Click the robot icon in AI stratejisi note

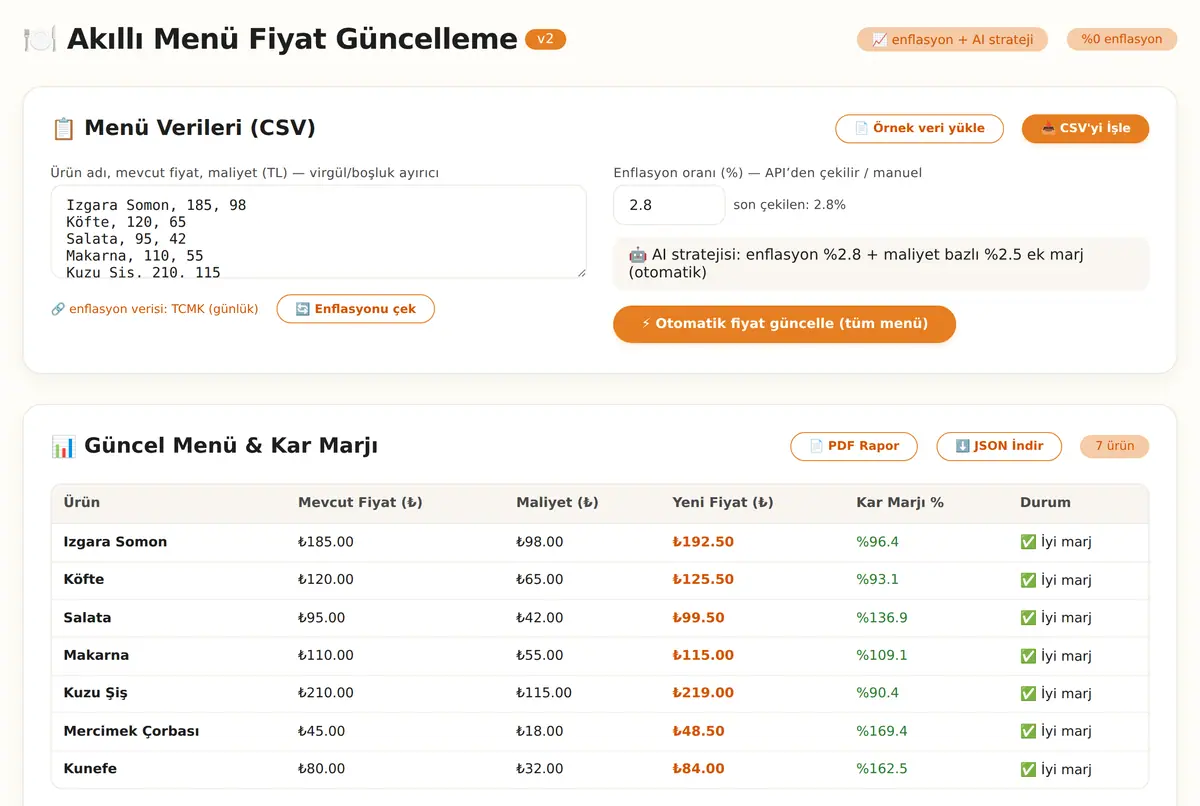tap(637, 255)
